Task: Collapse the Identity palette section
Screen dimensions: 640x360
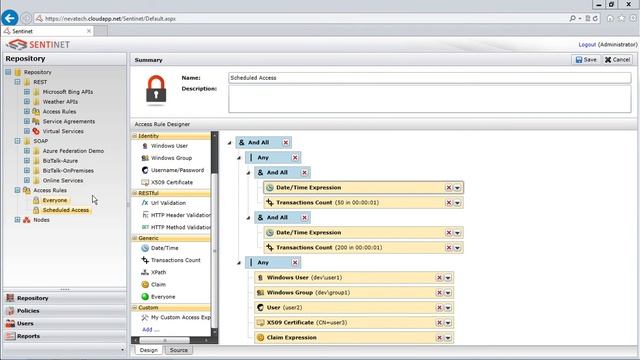Action: click(x=135, y=136)
